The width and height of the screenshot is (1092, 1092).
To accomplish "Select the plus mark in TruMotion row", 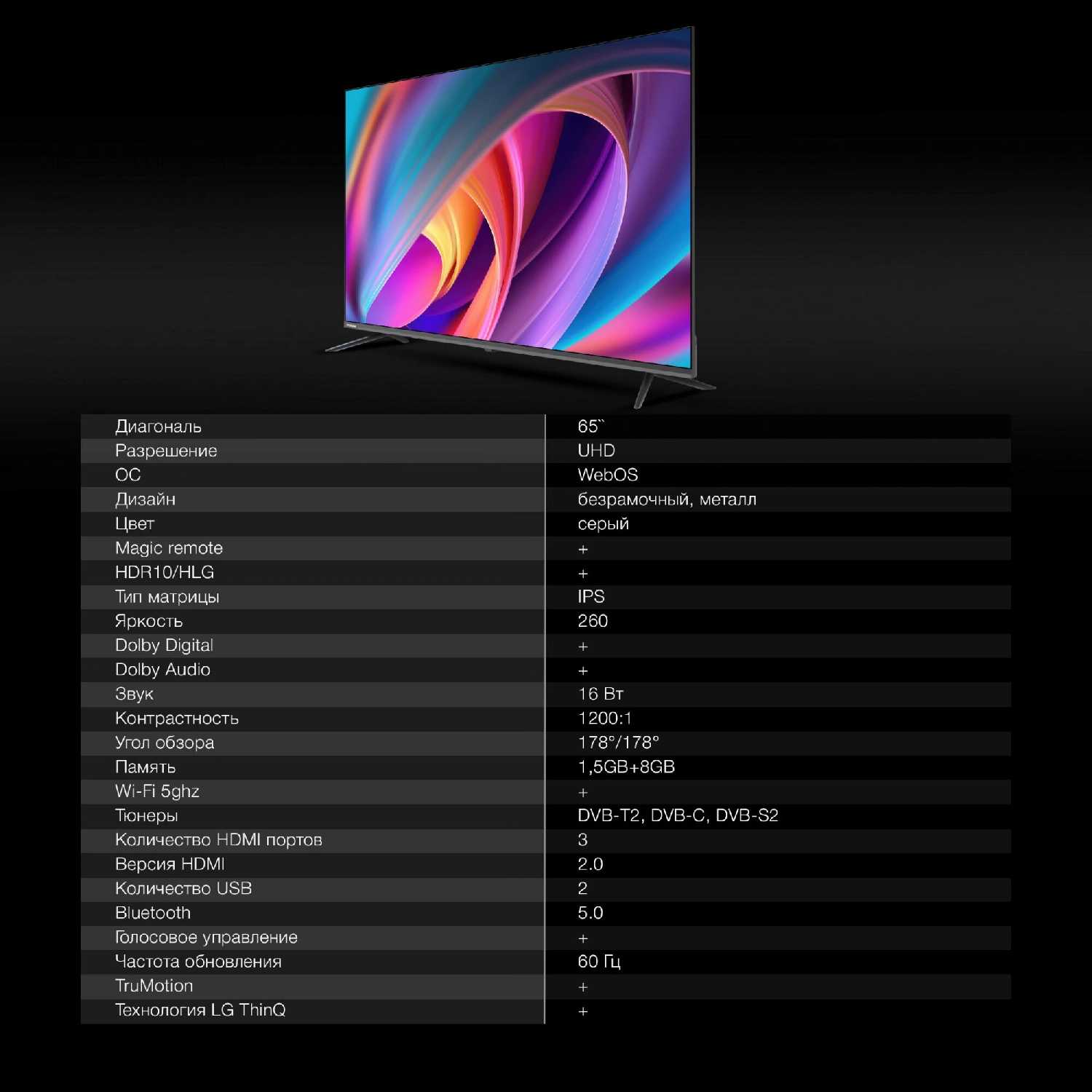I will tap(582, 987).
